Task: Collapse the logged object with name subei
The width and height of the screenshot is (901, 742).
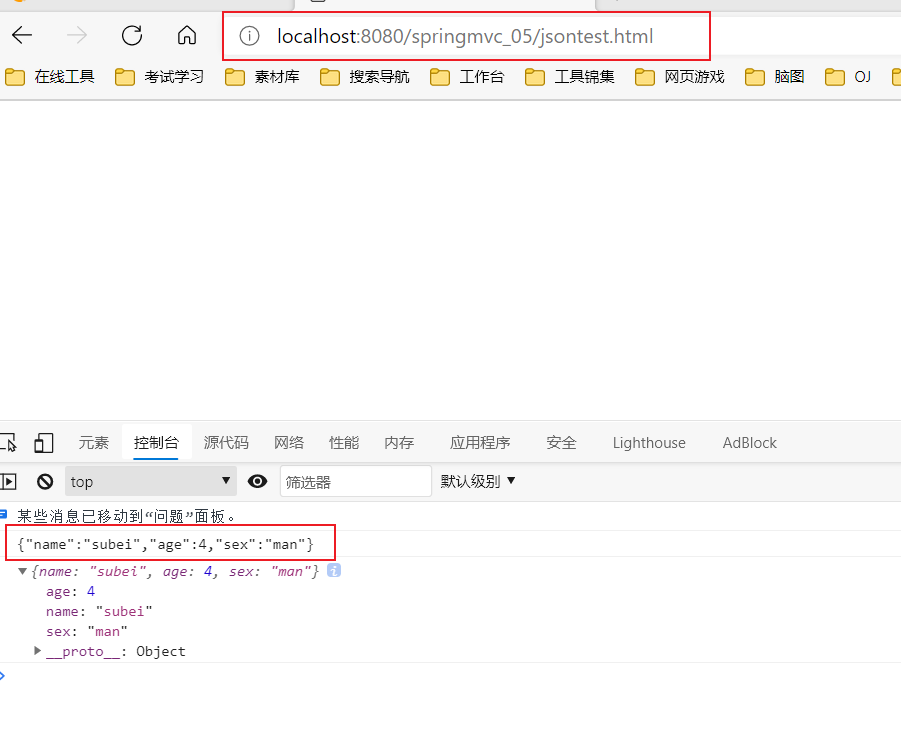Action: [23, 571]
